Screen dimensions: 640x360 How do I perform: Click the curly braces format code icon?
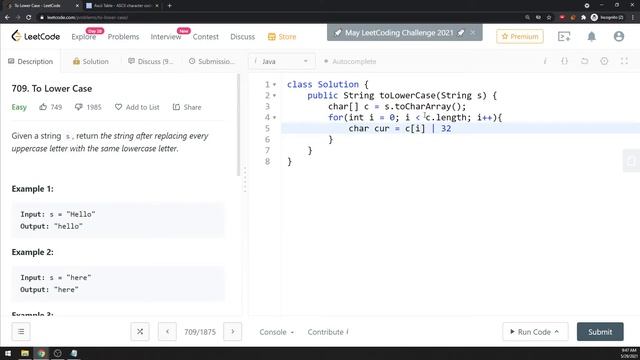point(564,61)
